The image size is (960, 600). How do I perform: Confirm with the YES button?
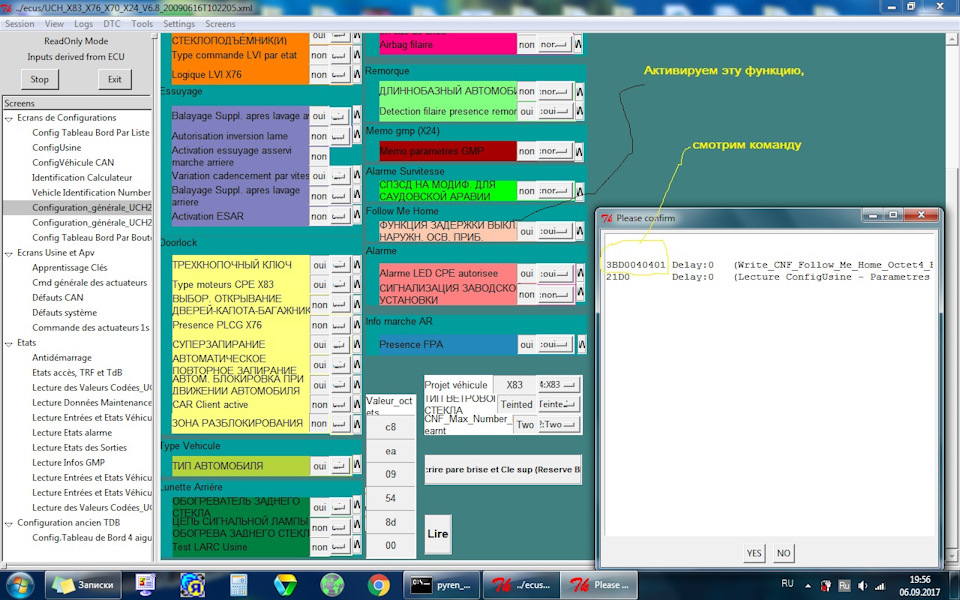pyautogui.click(x=754, y=553)
